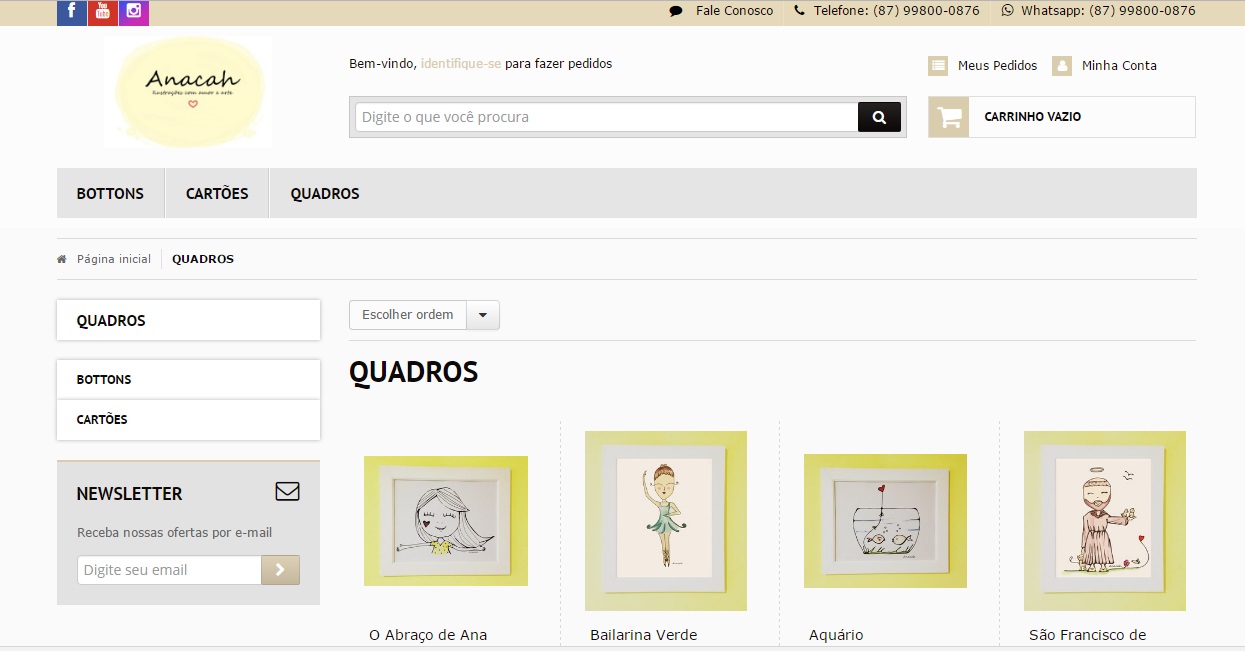
Task: Click the Meus Pedidos list icon
Action: [x=938, y=66]
